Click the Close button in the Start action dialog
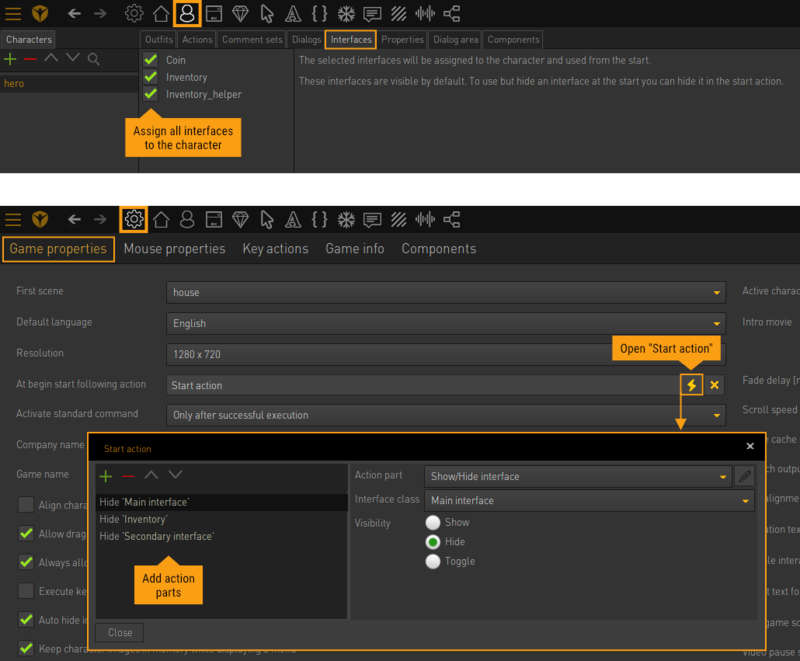The height and width of the screenshot is (661, 800). pyautogui.click(x=119, y=632)
